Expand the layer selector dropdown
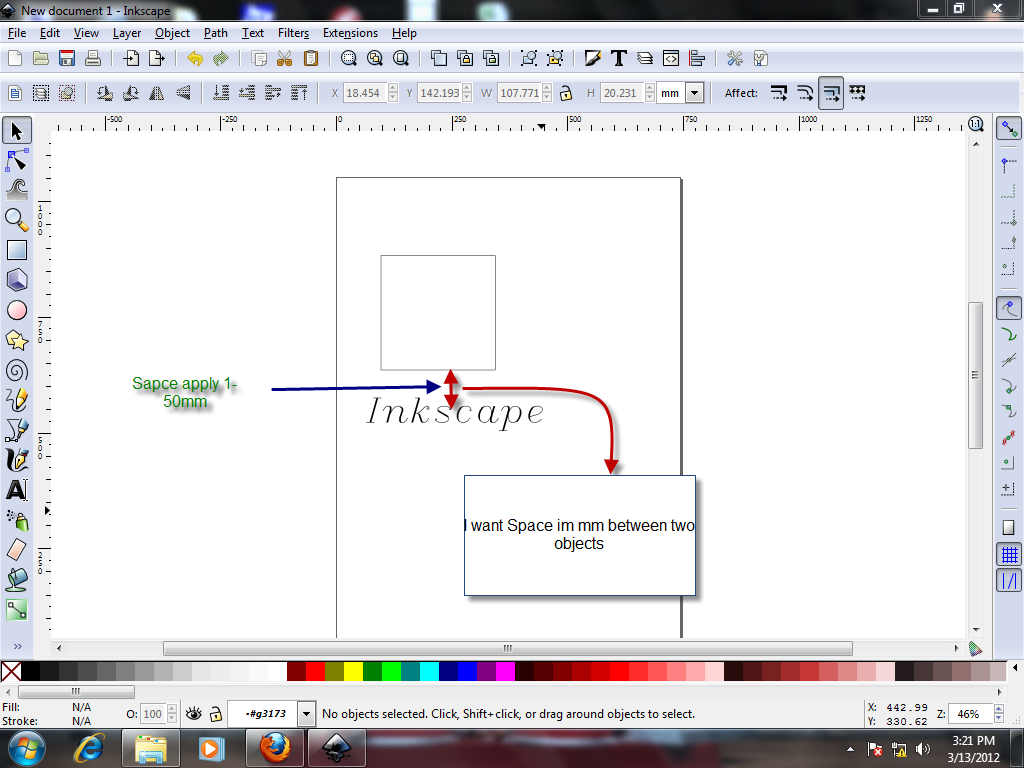The width and height of the screenshot is (1024, 768). tap(307, 714)
